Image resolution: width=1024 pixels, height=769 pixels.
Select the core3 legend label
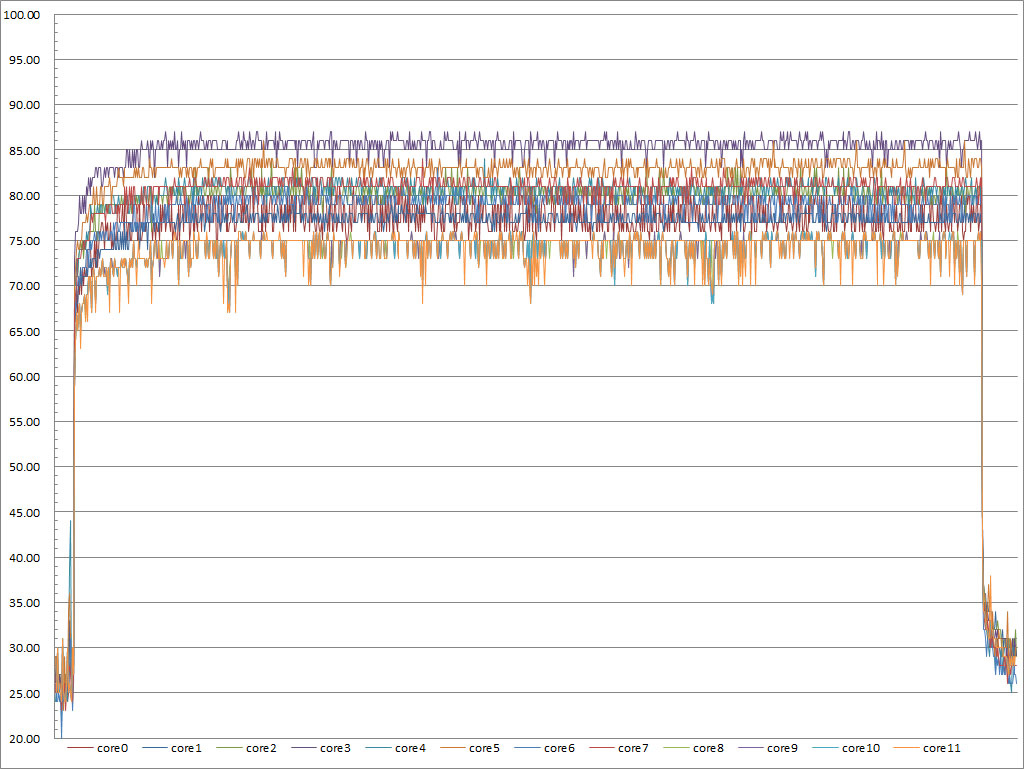point(335,748)
